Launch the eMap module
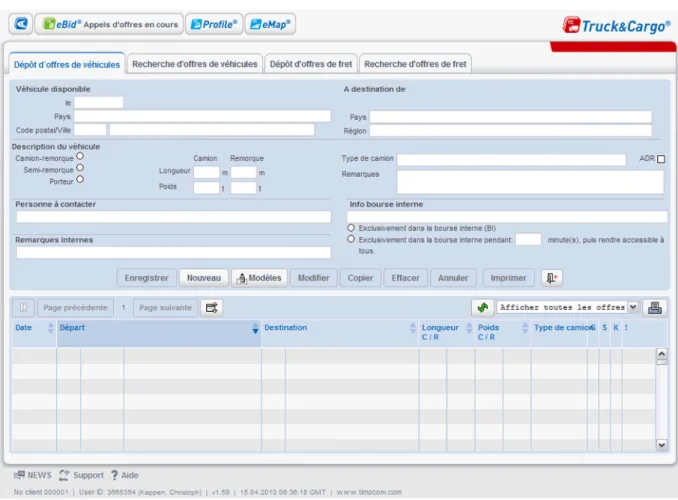Image resolution: width=678 pixels, height=500 pixels. 270,24
